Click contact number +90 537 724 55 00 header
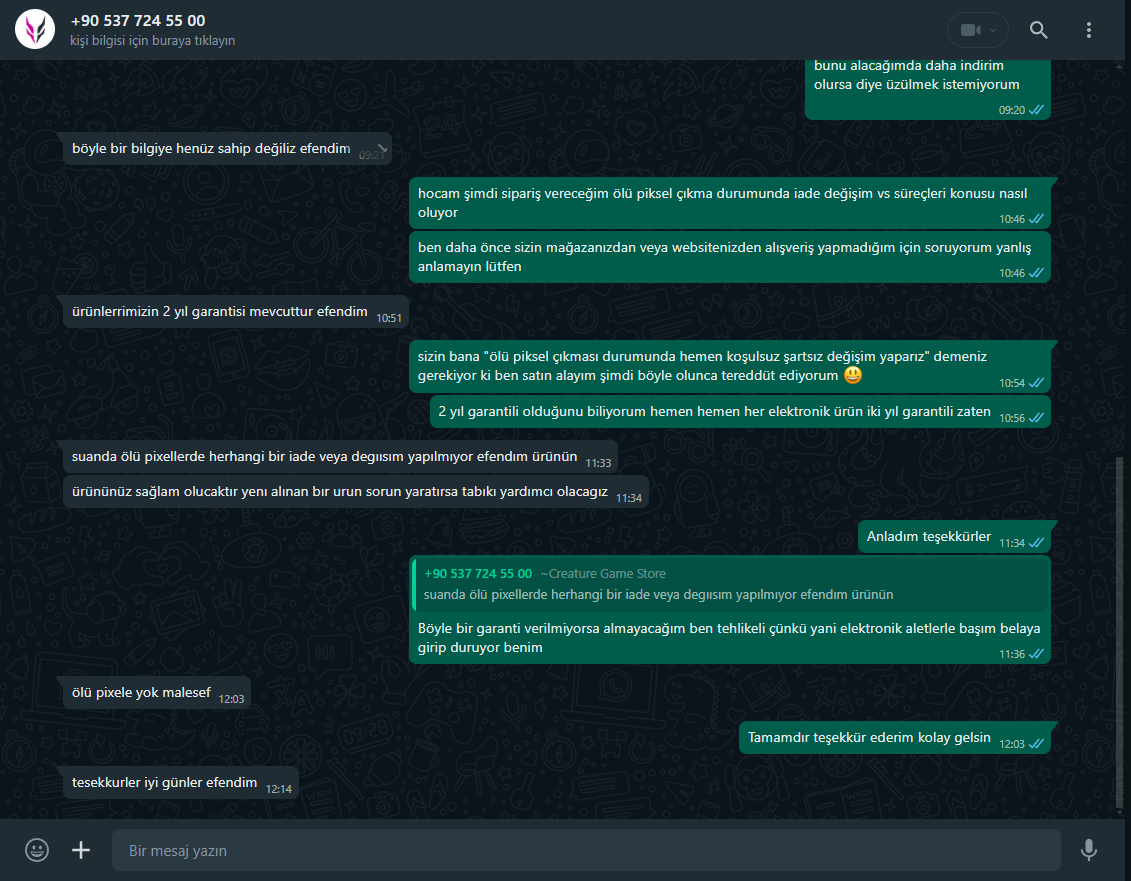The image size is (1131, 881). click(138, 21)
